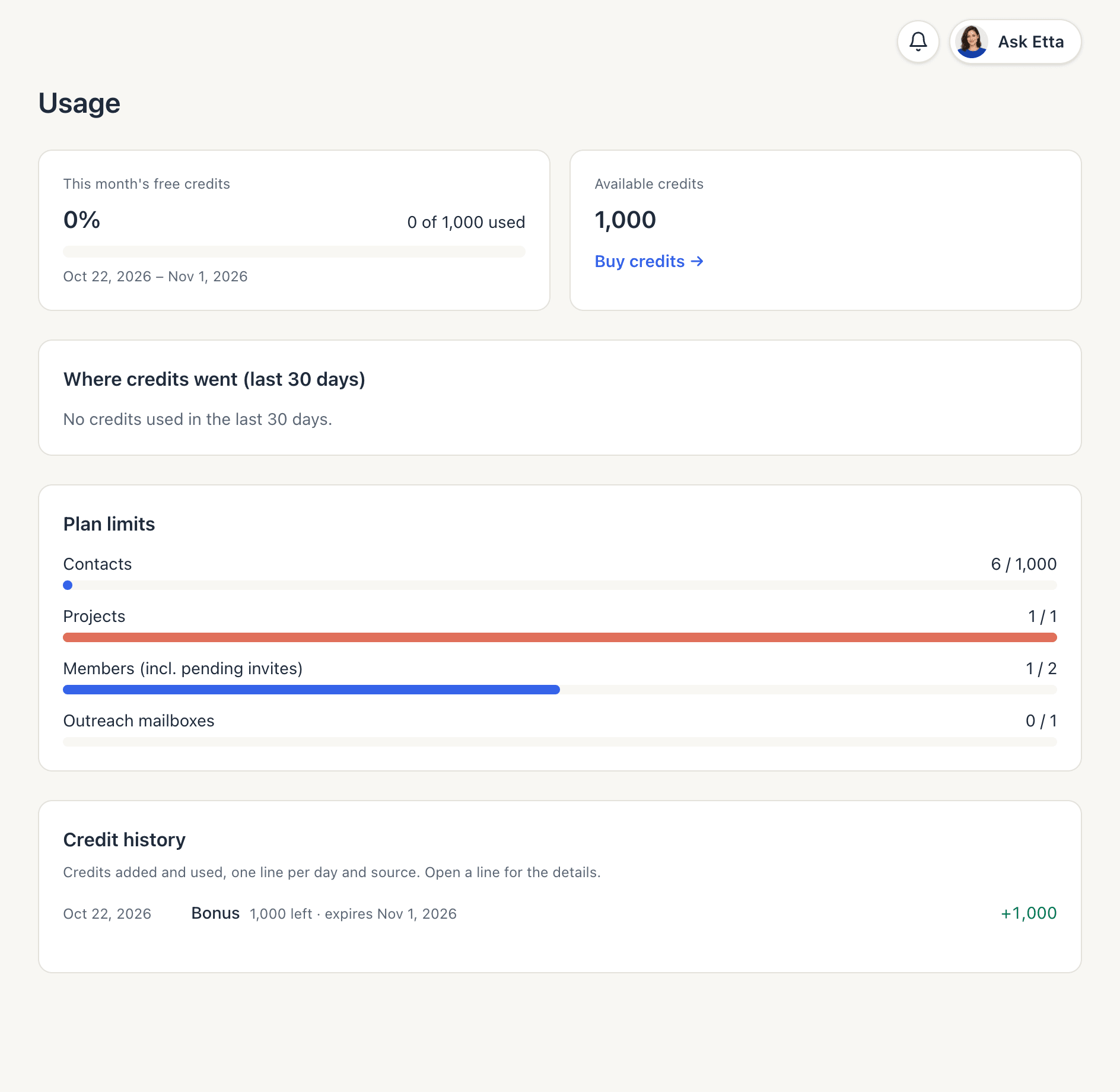1120x1092 pixels.
Task: Open the Bonus credit history line
Action: [x=560, y=913]
